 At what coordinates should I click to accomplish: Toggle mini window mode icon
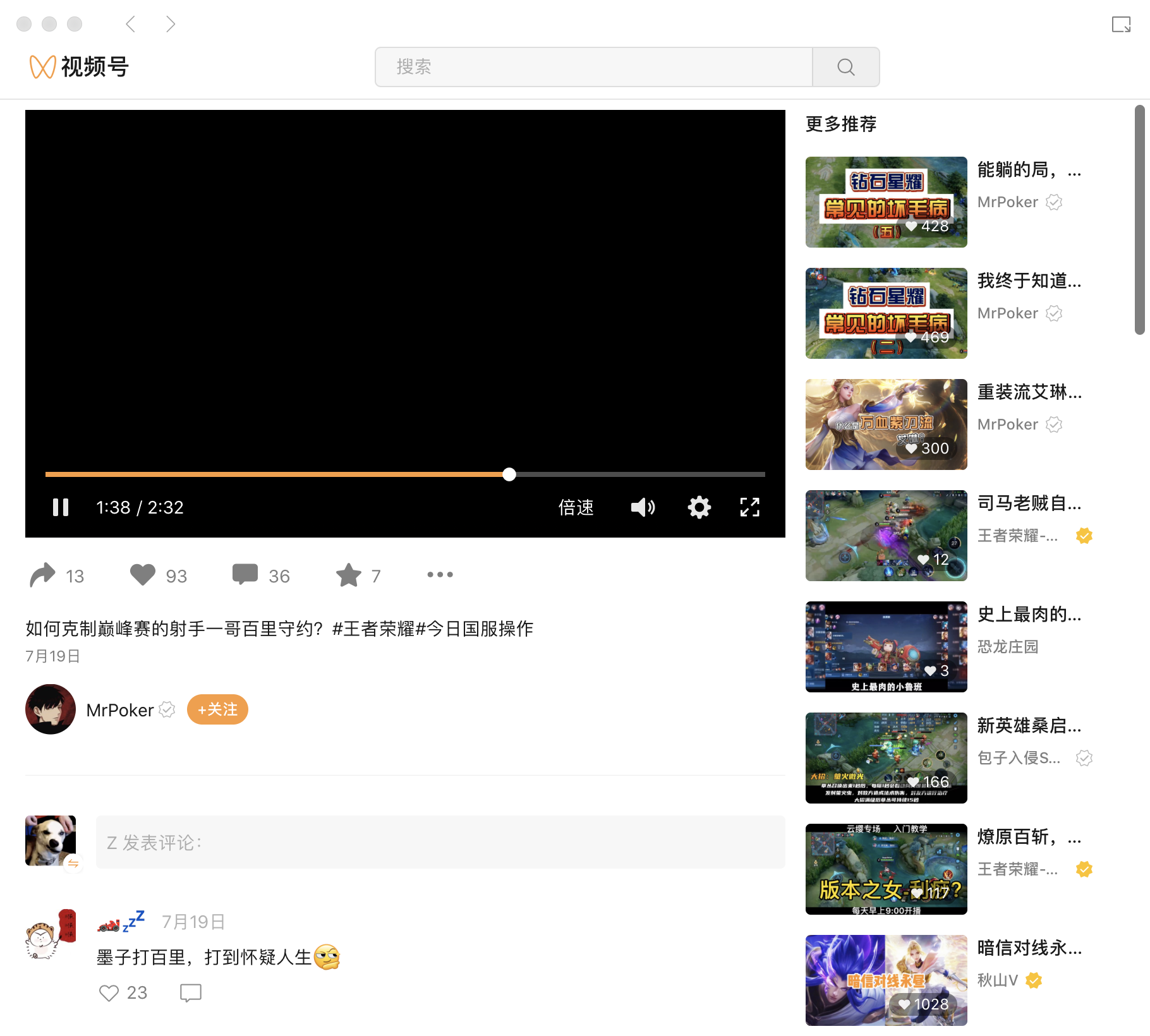click(x=1122, y=25)
